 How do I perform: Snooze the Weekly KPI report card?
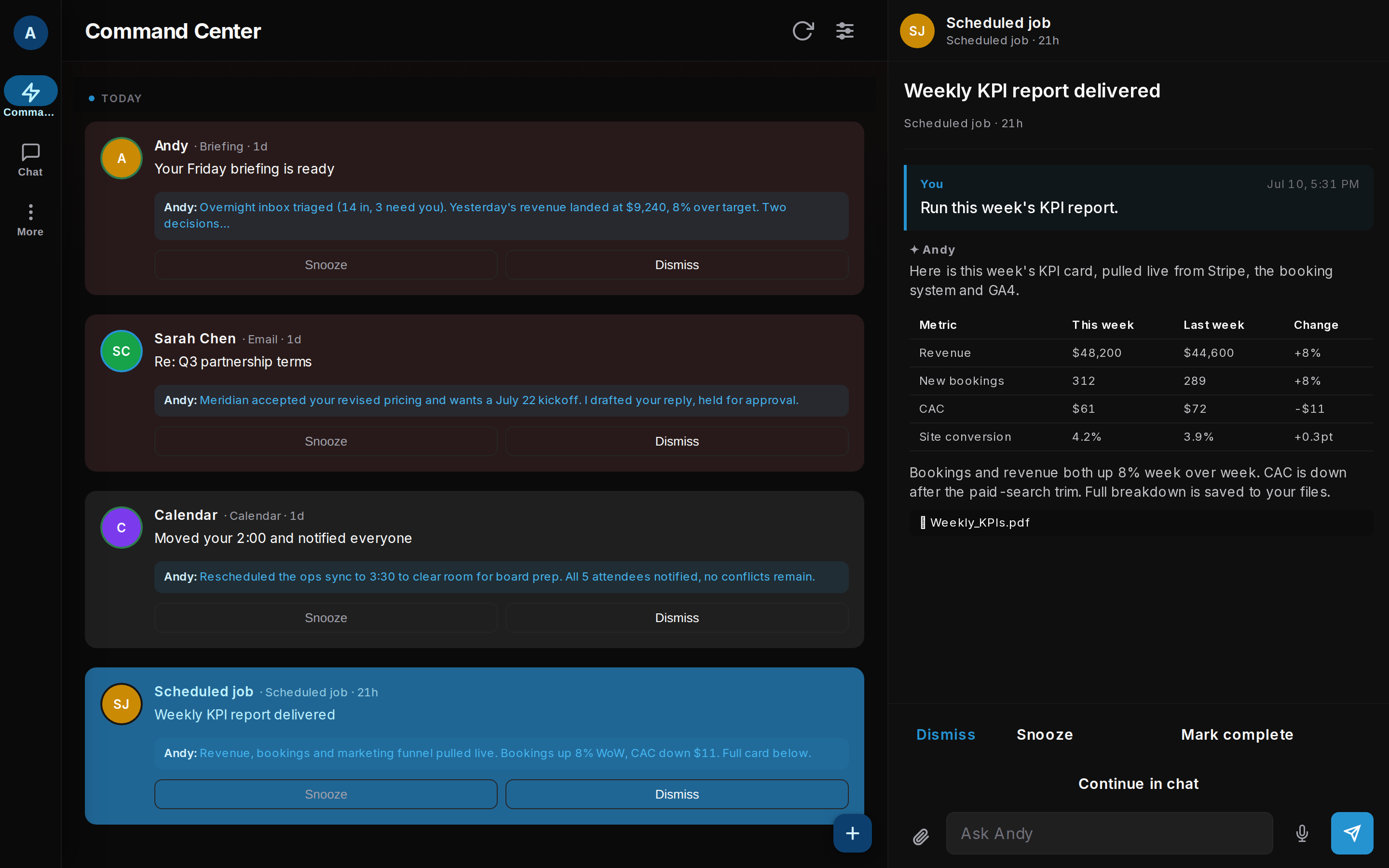tap(326, 794)
